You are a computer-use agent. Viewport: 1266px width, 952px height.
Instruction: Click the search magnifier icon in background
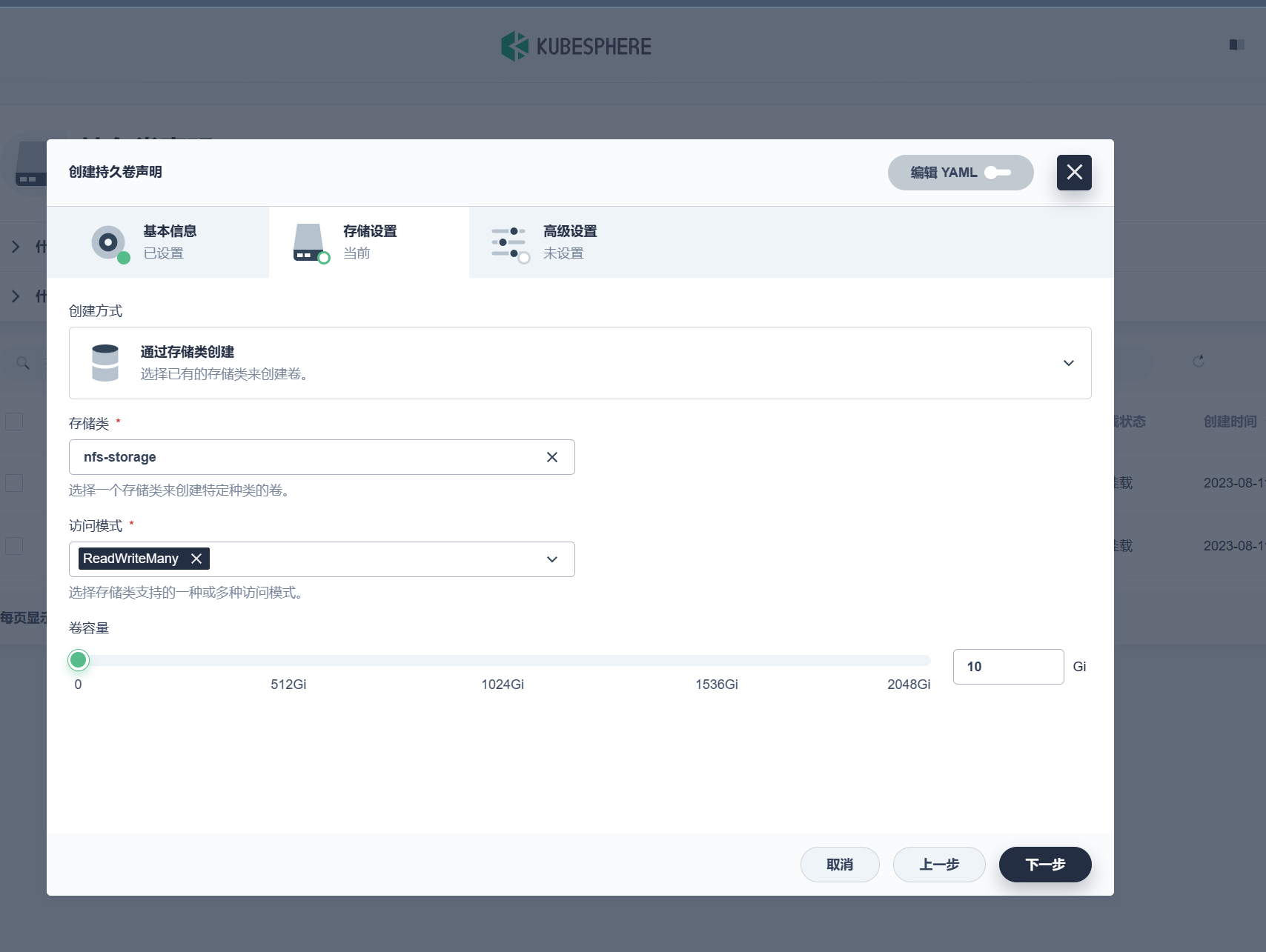point(23,363)
